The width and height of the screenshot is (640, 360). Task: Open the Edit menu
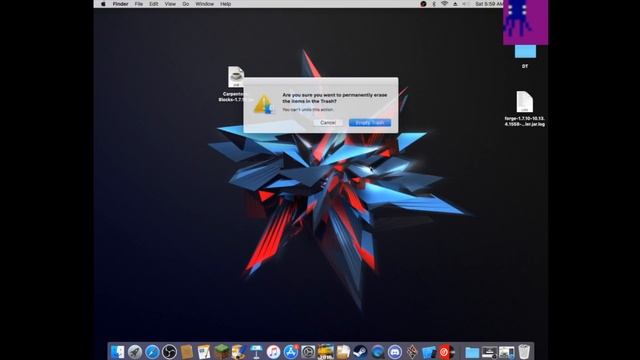tap(153, 4)
